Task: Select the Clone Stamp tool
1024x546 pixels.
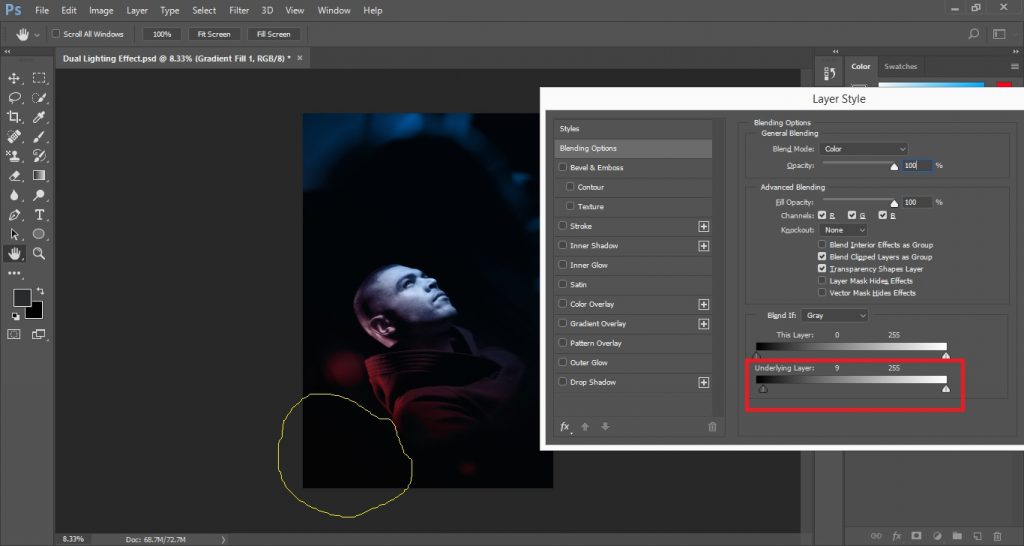Action: [14, 156]
